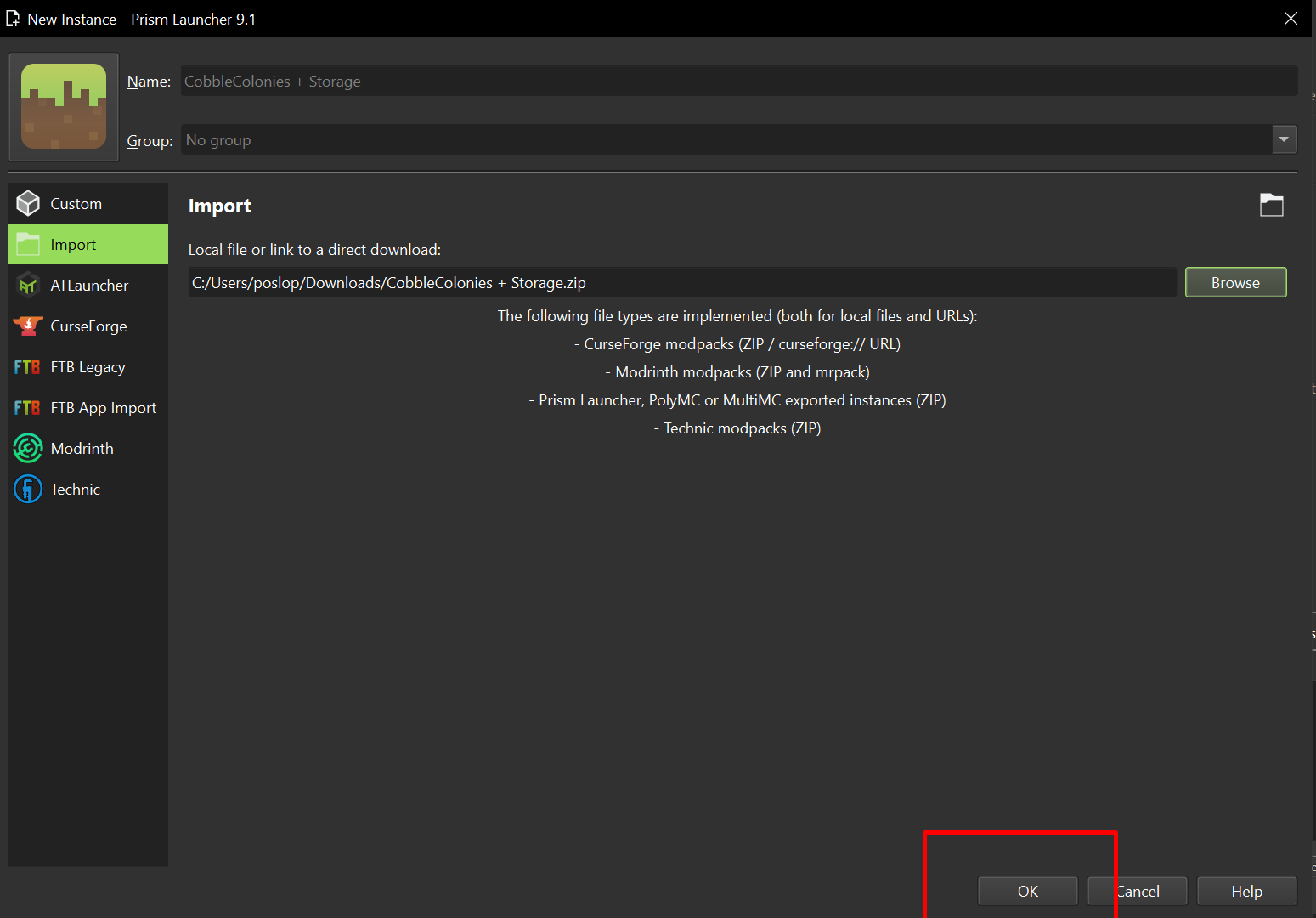This screenshot has height=918, width=1316.
Task: Confirm with the OK button
Action: pos(1027,891)
